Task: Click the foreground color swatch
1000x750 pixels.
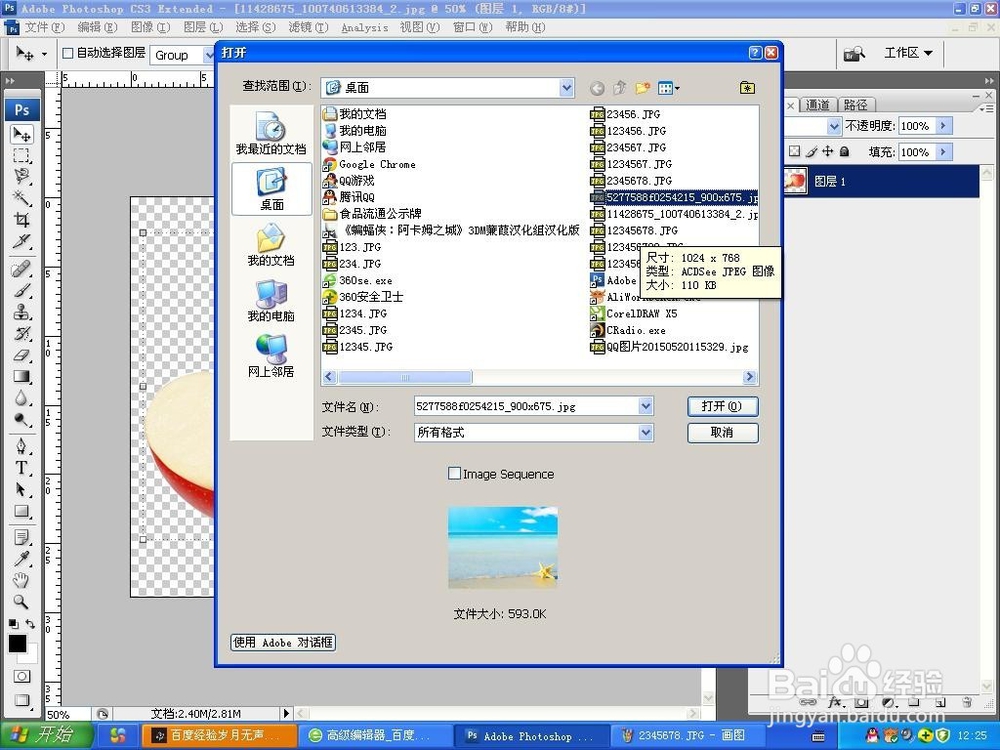Action: pyautogui.click(x=15, y=645)
